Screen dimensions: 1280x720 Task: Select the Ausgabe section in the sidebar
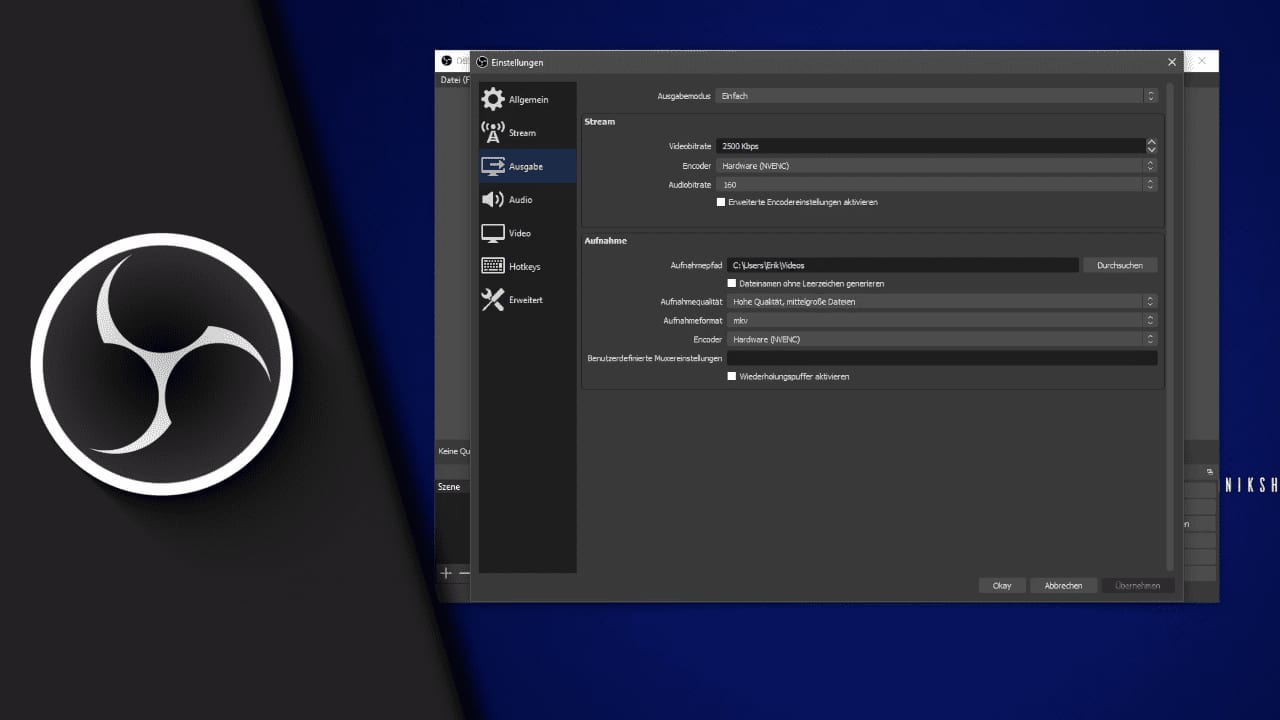527,166
